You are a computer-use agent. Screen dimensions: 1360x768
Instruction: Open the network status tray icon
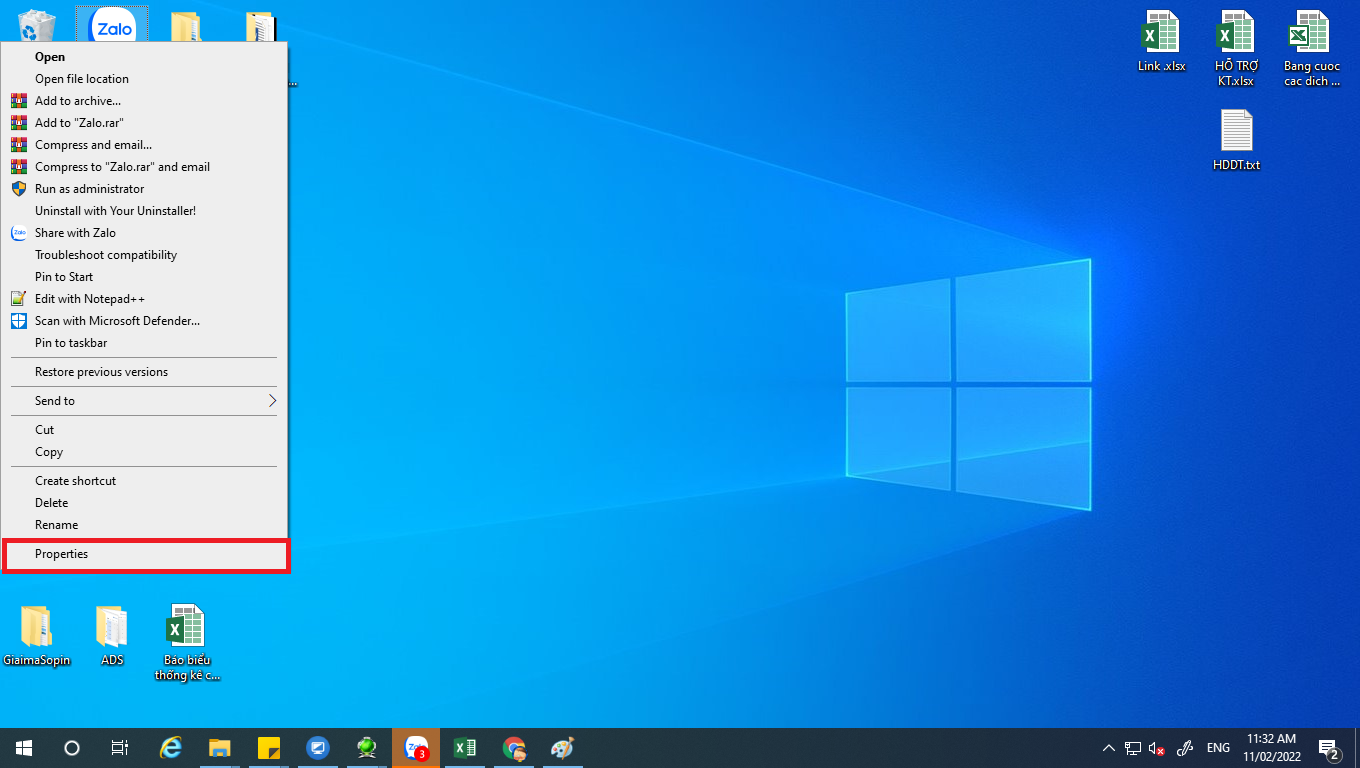(1133, 748)
